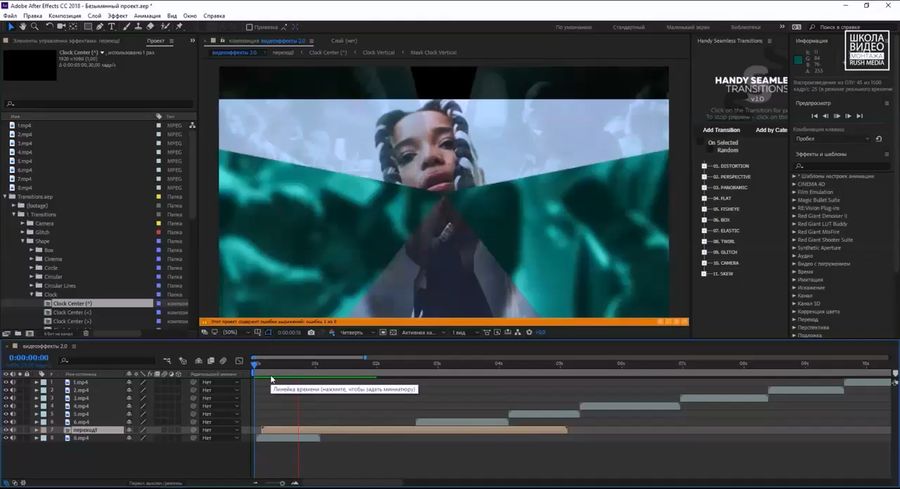900x489 pixels.
Task: Expand the 06. BOX category
Action: click(704, 220)
